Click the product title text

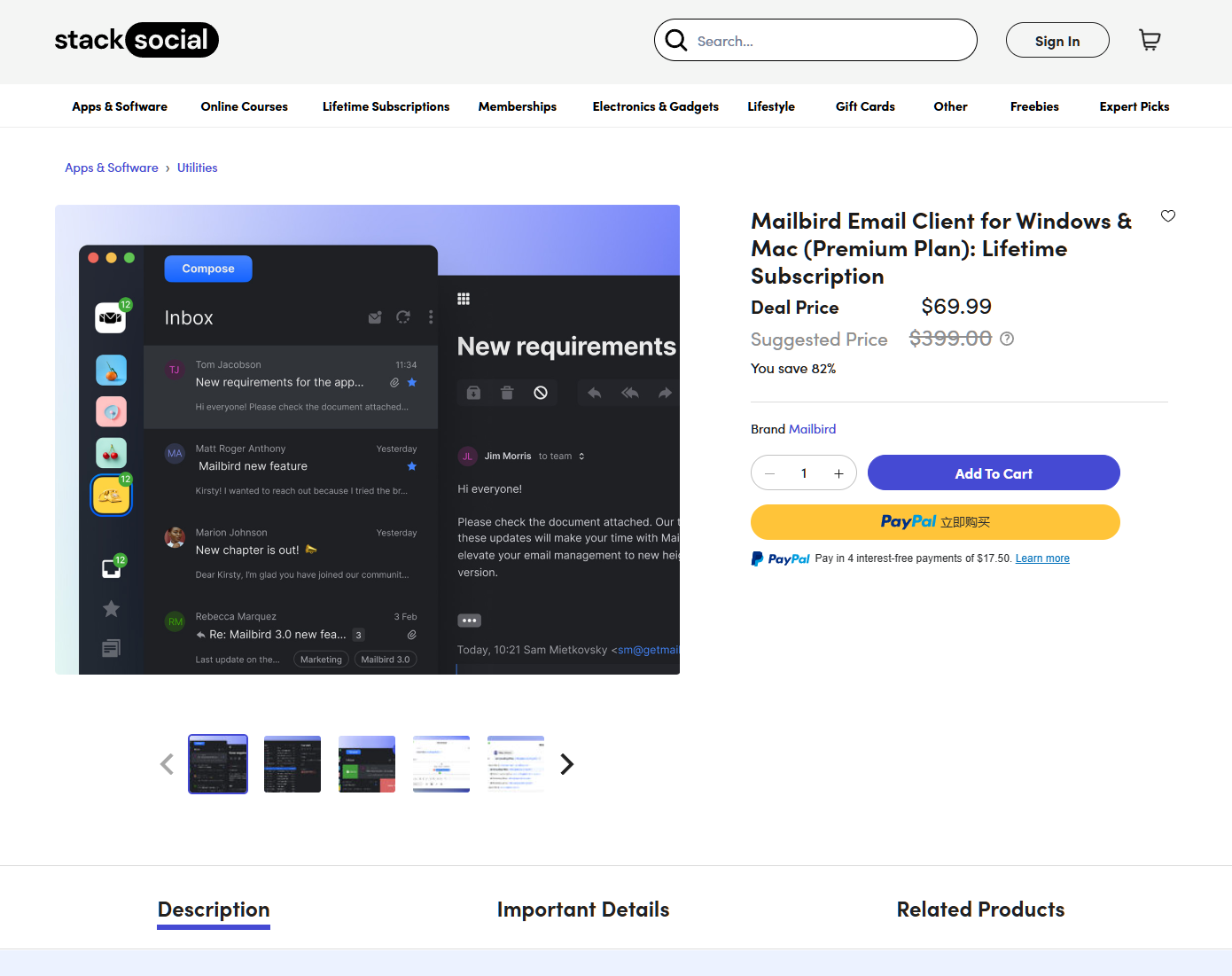(x=941, y=248)
